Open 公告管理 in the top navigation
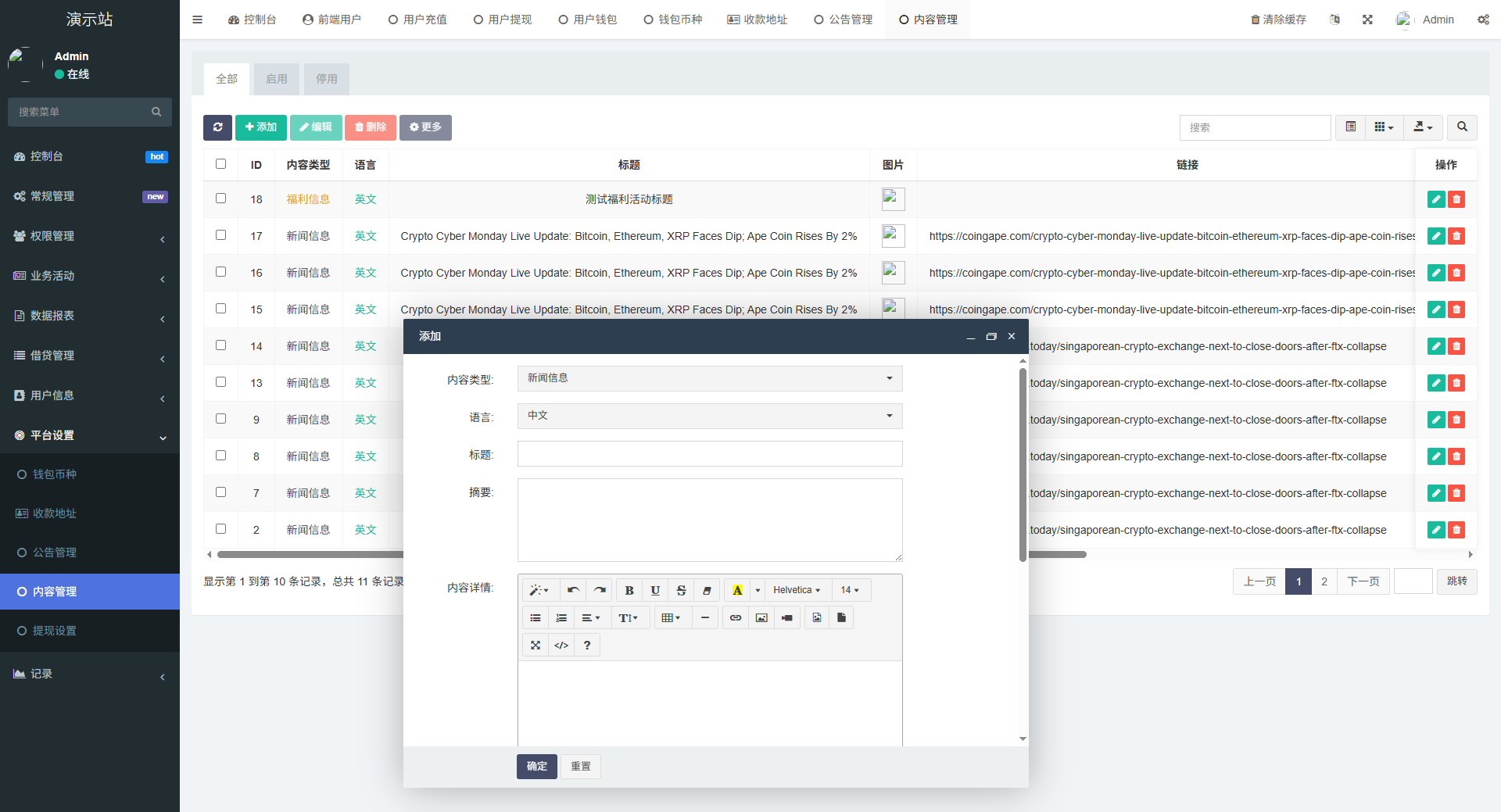1501x812 pixels. (x=843, y=19)
